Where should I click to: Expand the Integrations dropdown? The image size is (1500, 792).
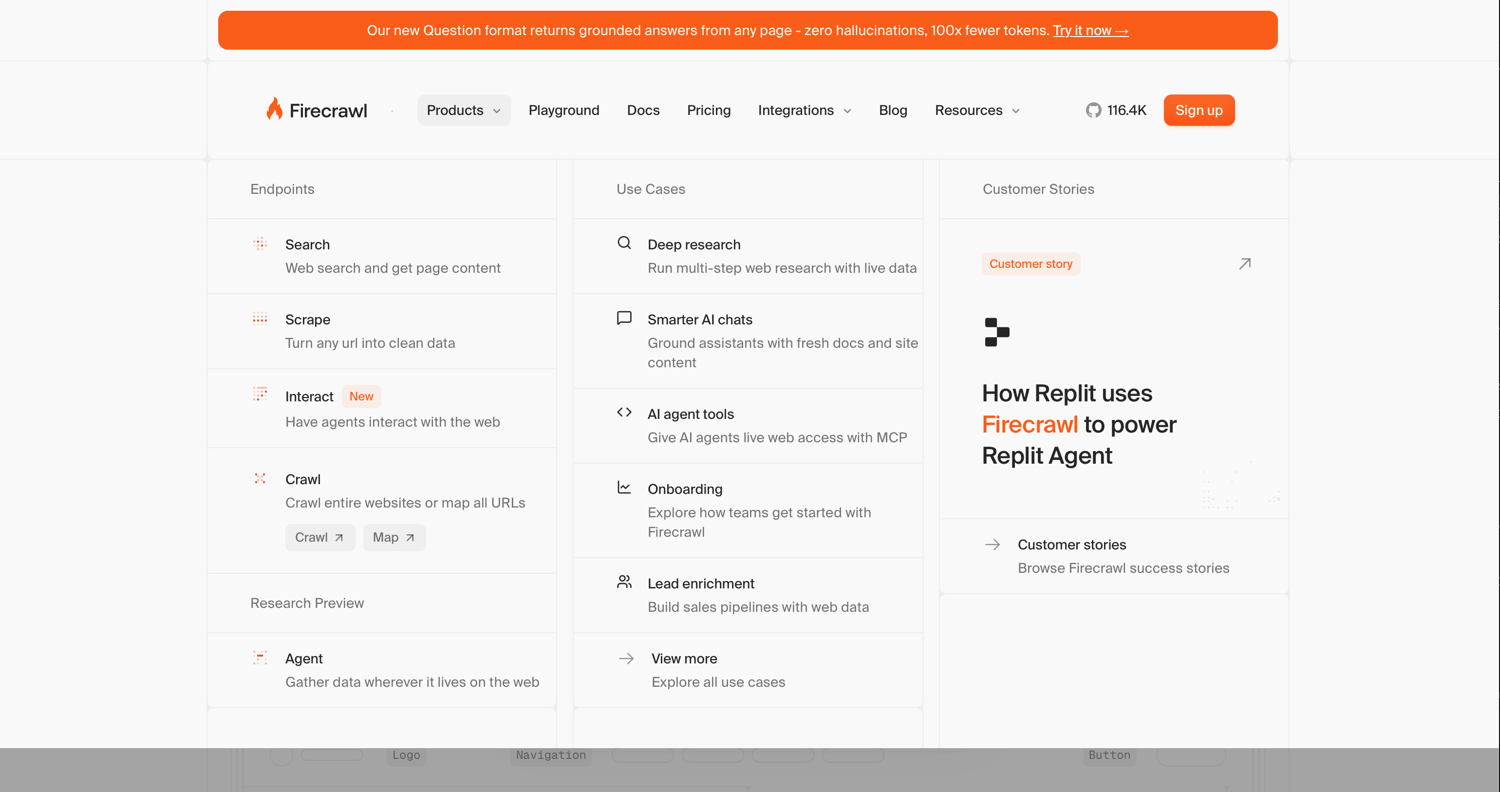tap(804, 110)
